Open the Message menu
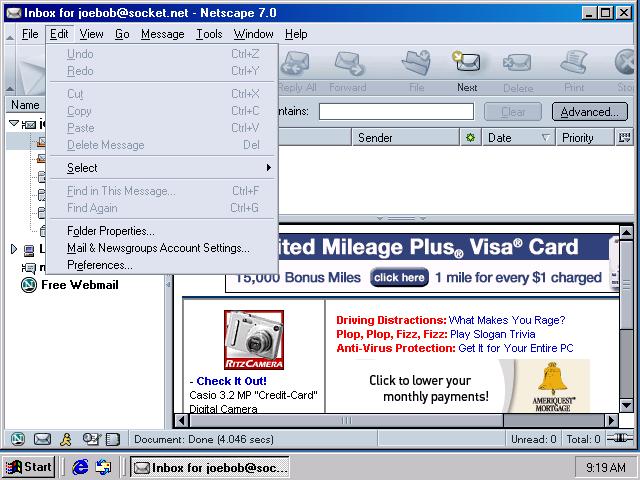 [x=162, y=34]
